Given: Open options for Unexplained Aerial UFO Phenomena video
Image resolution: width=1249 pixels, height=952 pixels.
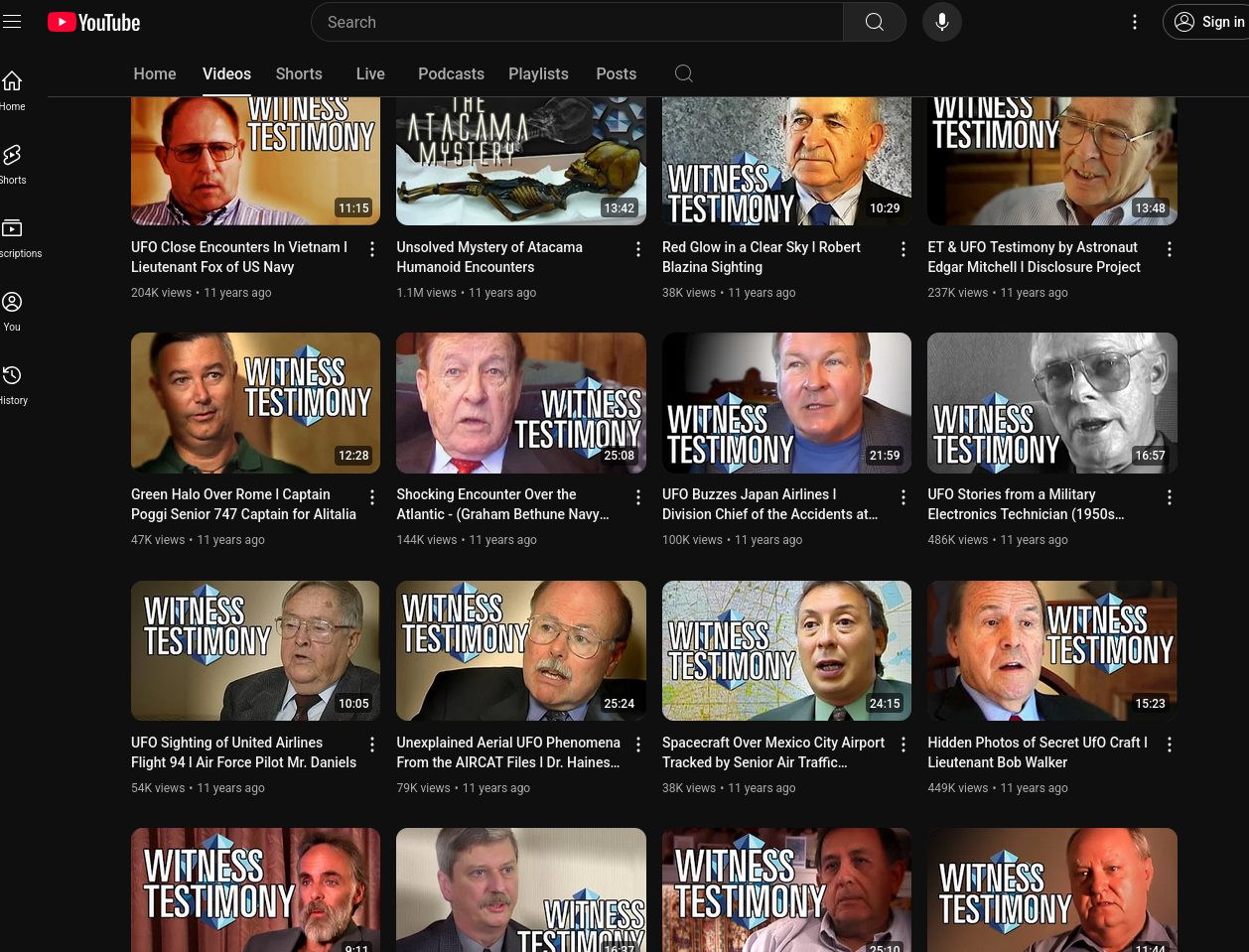Looking at the screenshot, I should [638, 745].
